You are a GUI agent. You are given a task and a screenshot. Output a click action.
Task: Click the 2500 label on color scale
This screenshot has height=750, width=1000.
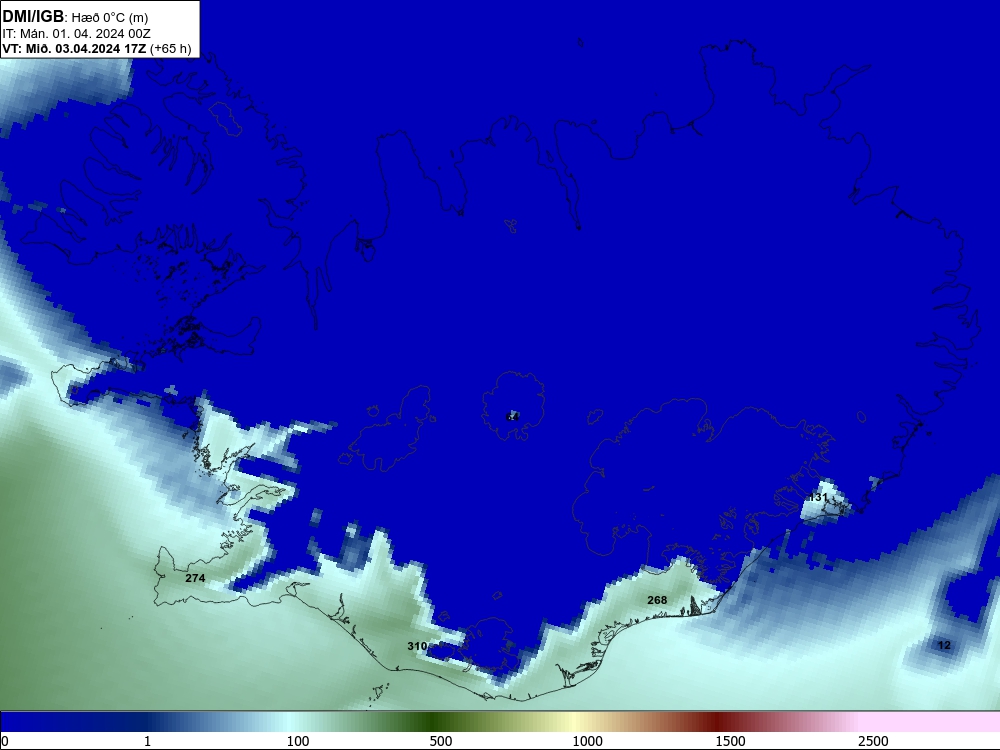[873, 741]
